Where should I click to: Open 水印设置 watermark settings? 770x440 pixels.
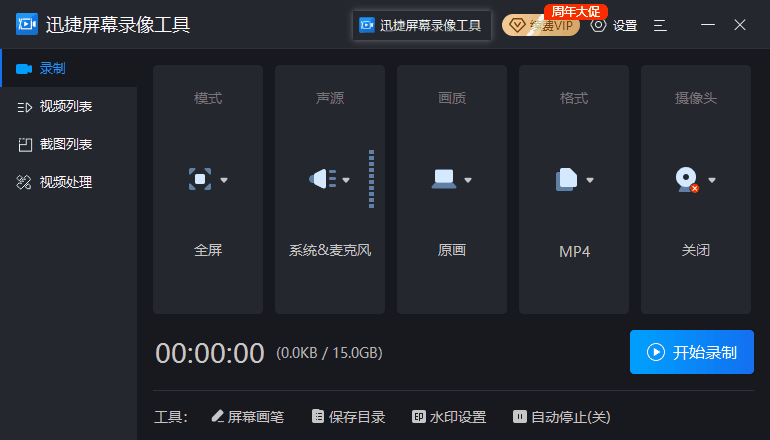point(449,417)
